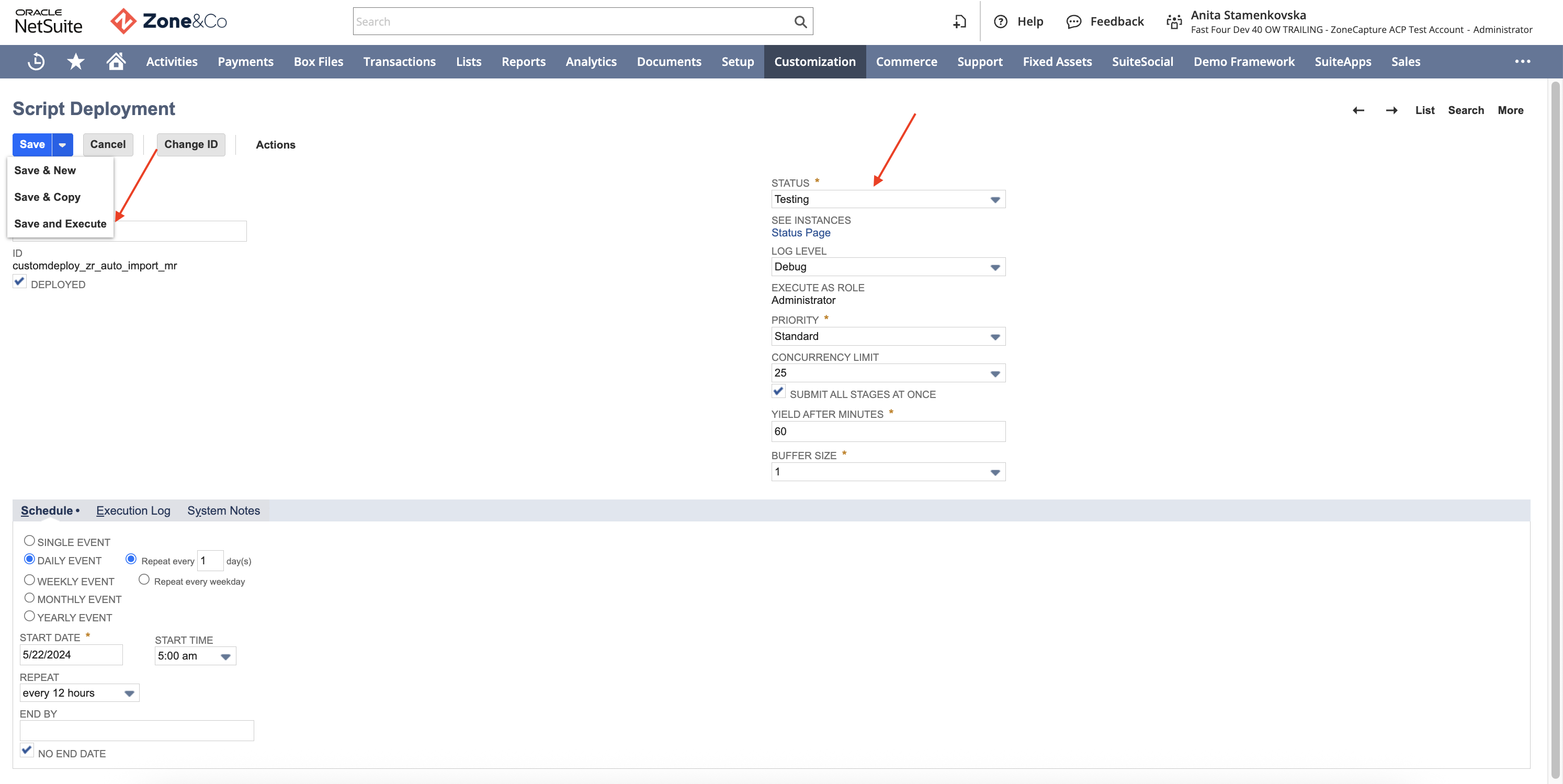Go to the Home dashboard icon
Image resolution: width=1563 pixels, height=784 pixels.
tap(116, 61)
